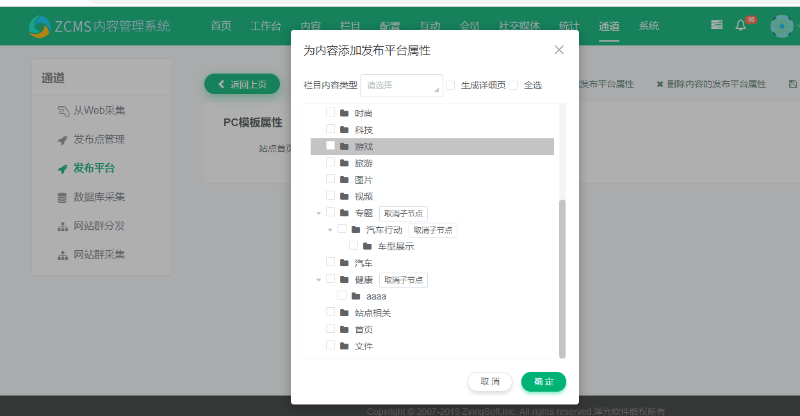Click the folder icon for 时尚
Screen dimensions: 800x416
pos(344,113)
